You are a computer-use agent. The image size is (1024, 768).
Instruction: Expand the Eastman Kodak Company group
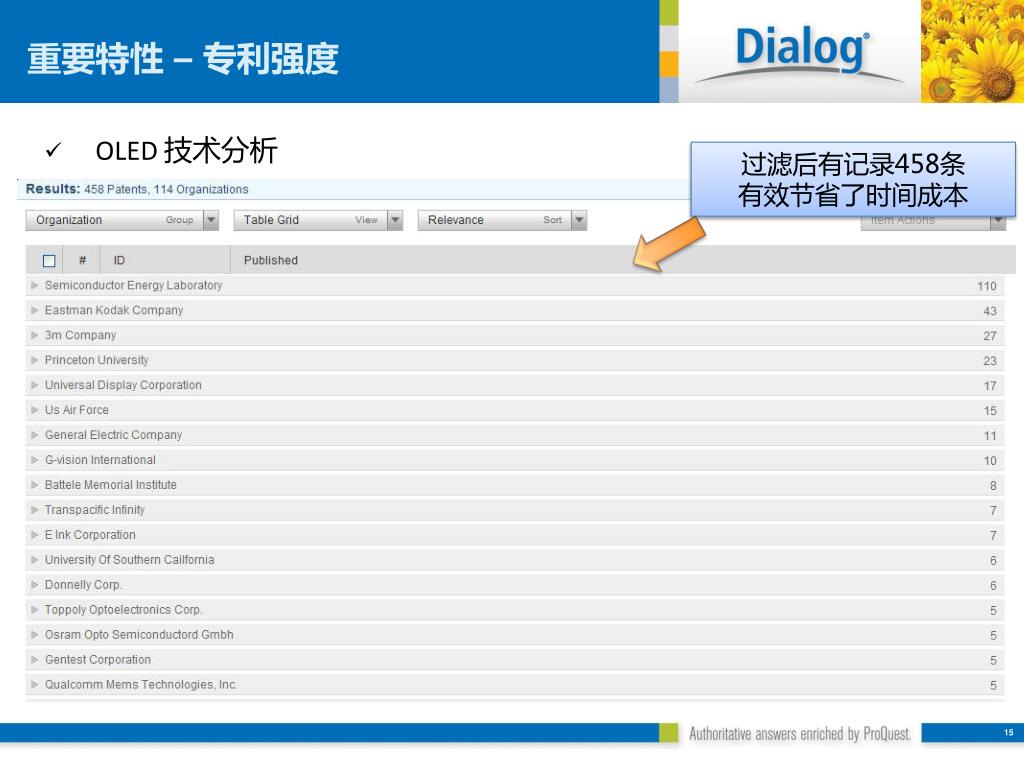pyautogui.click(x=35, y=310)
